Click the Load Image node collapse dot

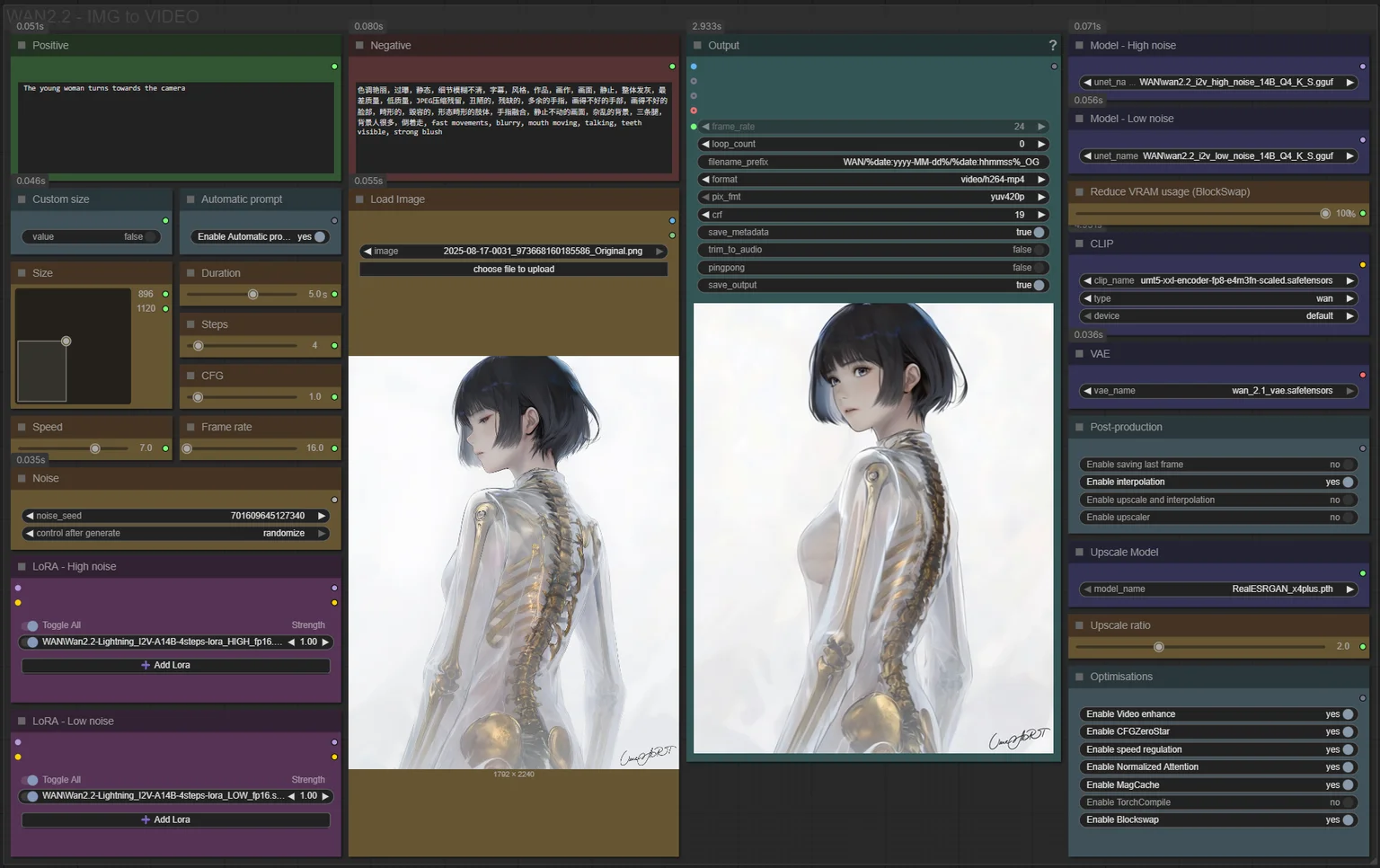359,199
